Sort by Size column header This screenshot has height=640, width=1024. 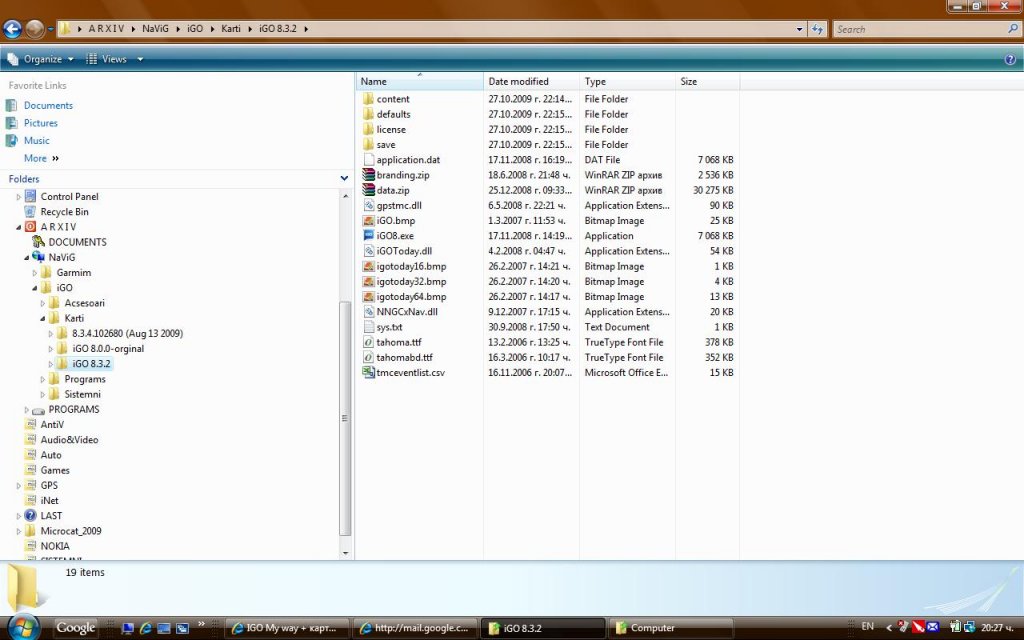pyautogui.click(x=707, y=81)
